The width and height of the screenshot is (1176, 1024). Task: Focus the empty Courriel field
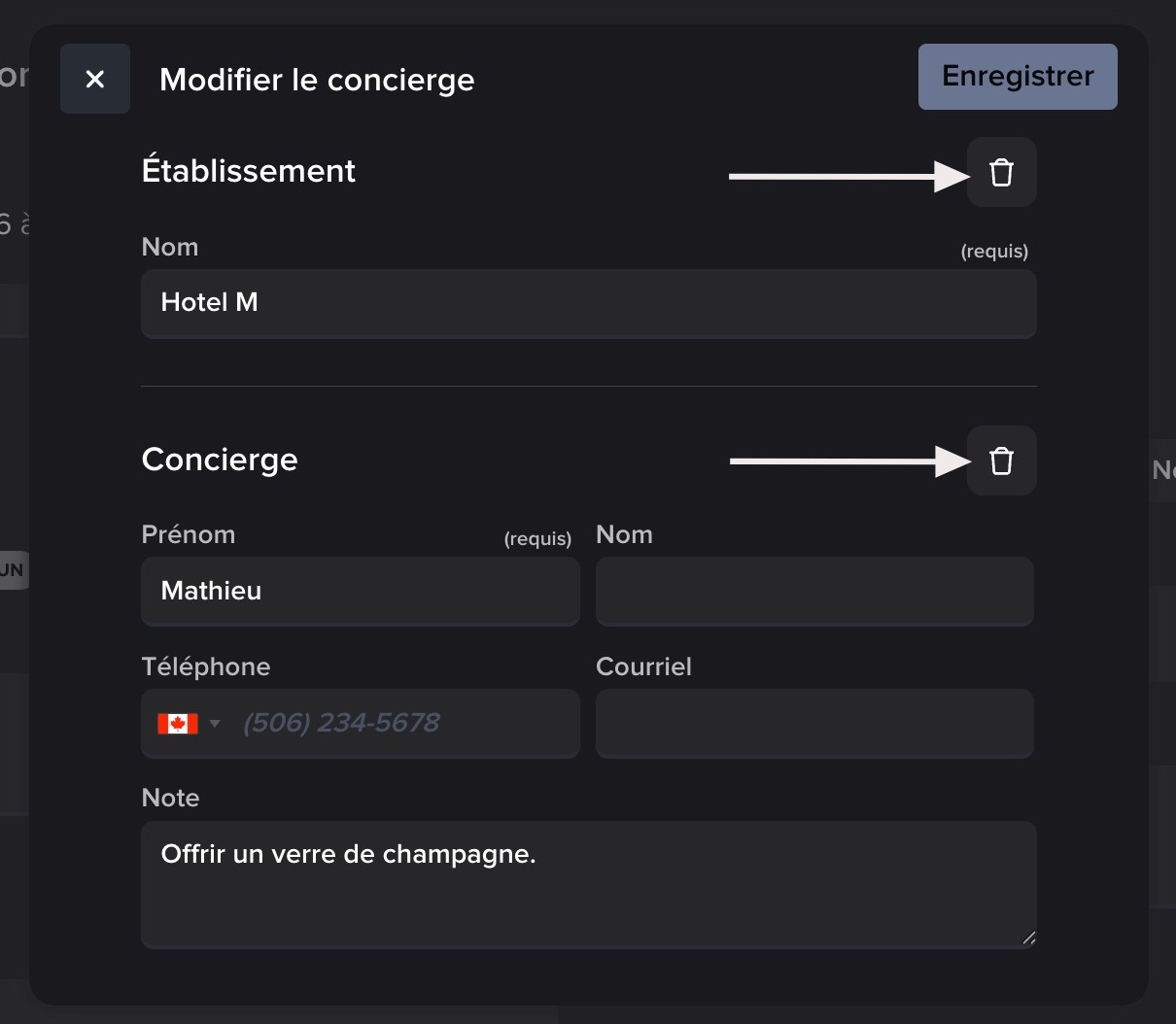point(813,724)
